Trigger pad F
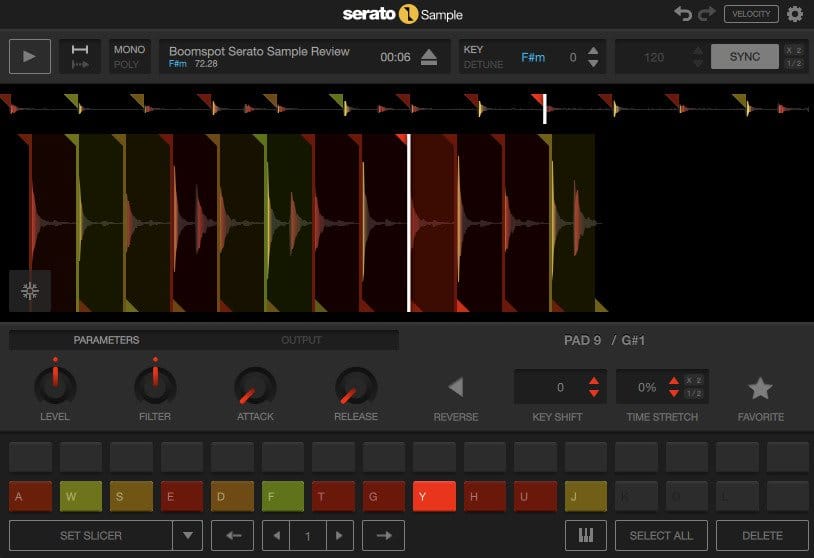Image resolution: width=814 pixels, height=558 pixels. click(x=283, y=496)
